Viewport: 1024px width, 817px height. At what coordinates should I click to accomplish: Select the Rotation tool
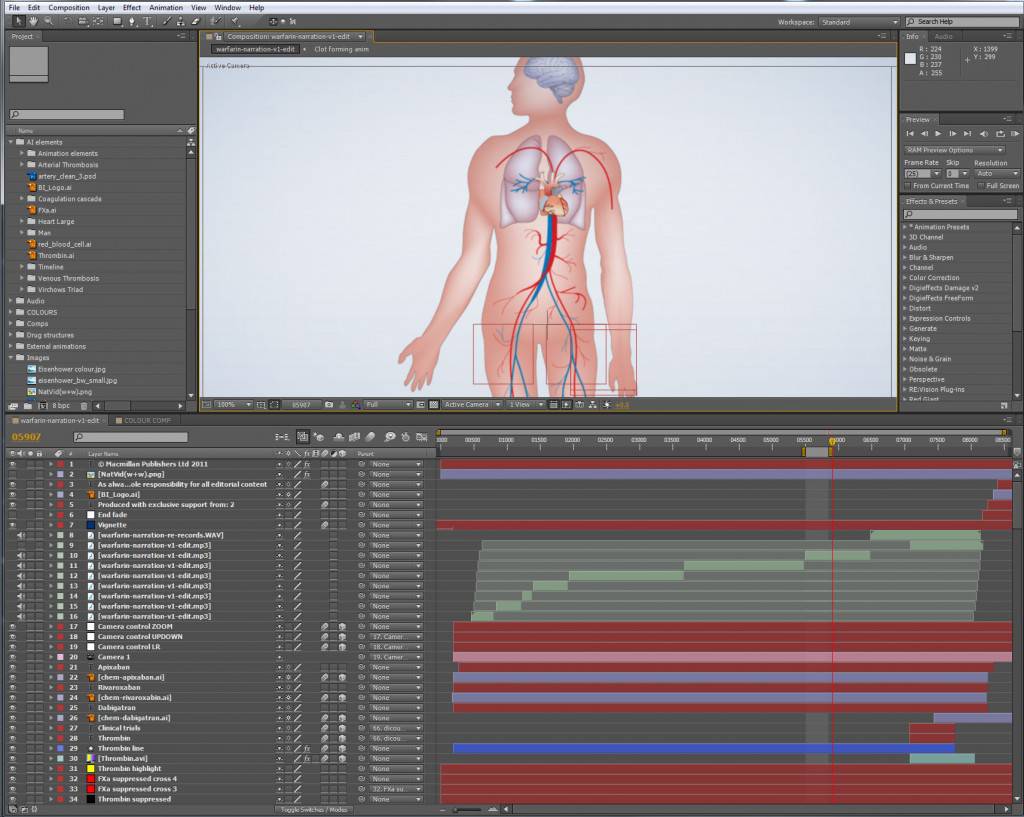(66, 21)
